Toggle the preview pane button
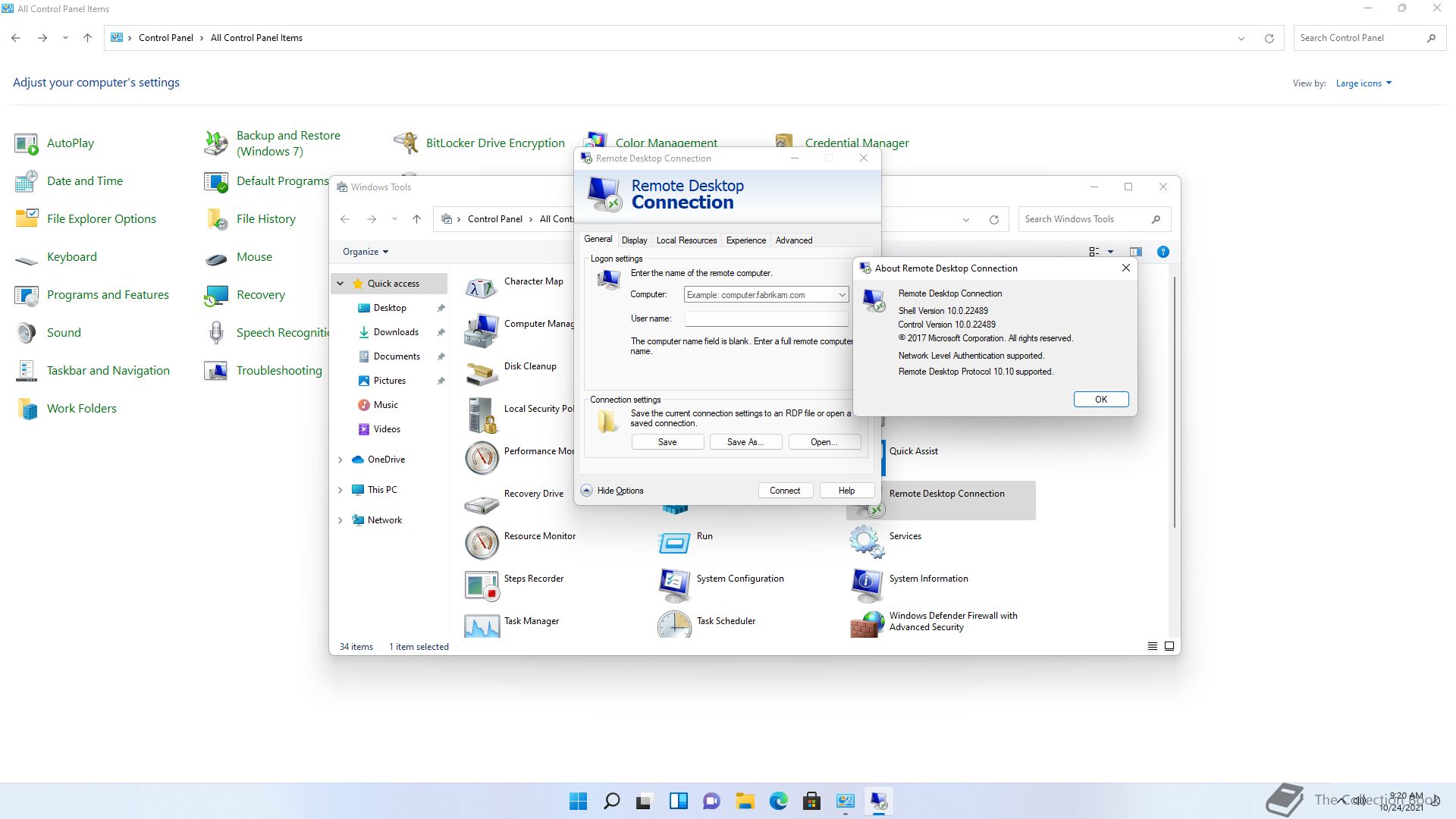This screenshot has width=1456, height=819. coord(1135,252)
